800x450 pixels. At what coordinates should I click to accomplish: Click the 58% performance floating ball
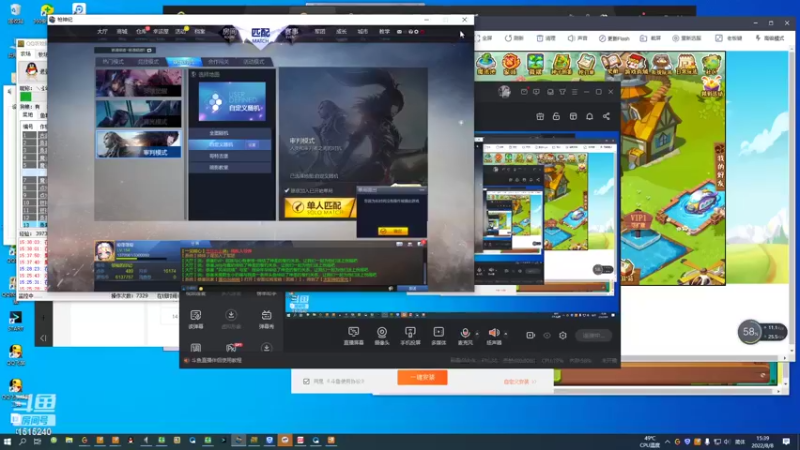(x=750, y=332)
